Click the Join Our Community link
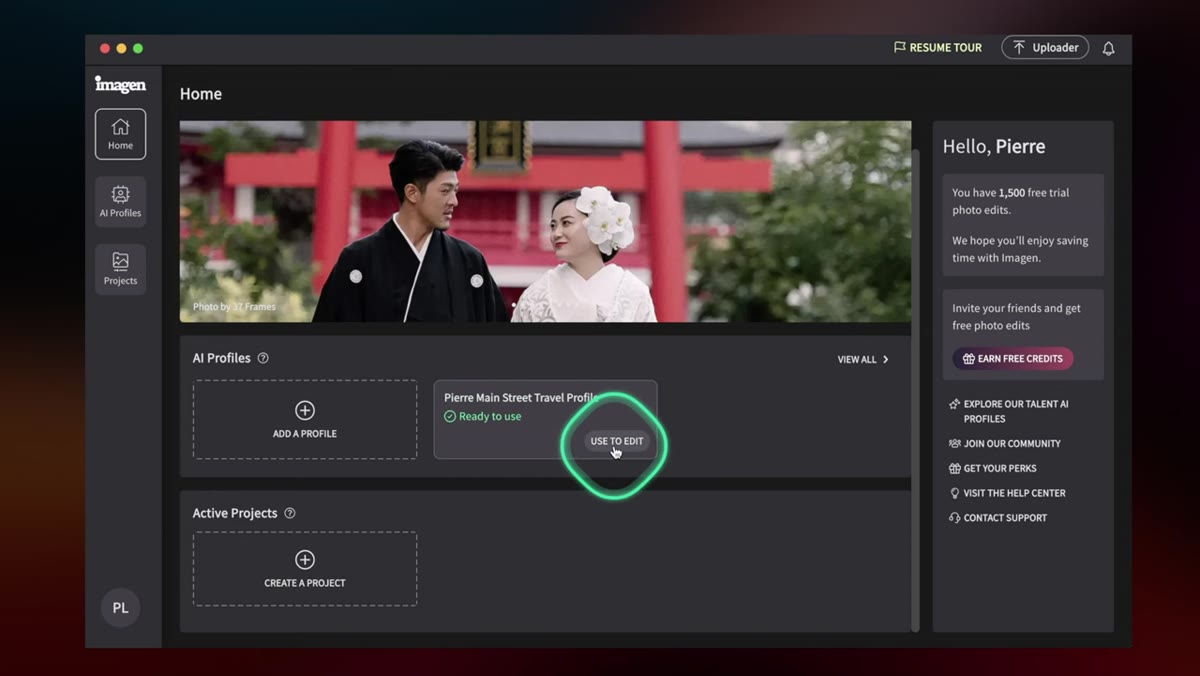Image resolution: width=1200 pixels, height=676 pixels. pos(1005,443)
